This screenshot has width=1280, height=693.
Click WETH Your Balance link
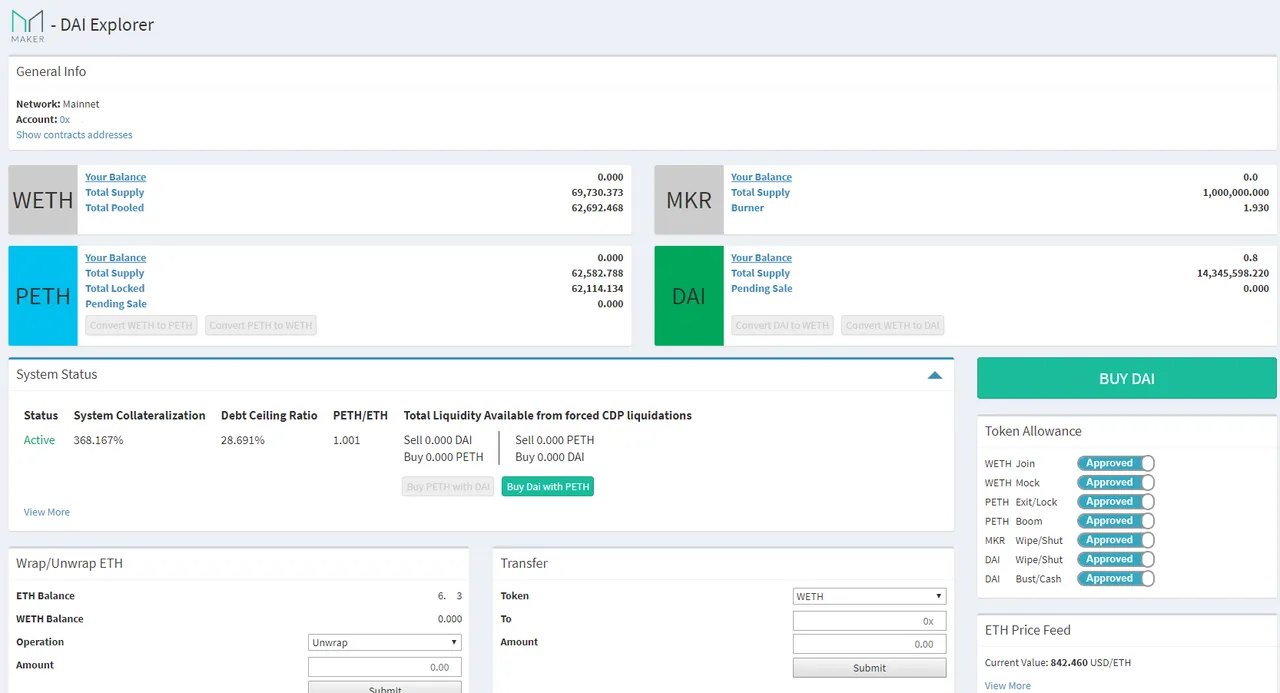coord(115,177)
